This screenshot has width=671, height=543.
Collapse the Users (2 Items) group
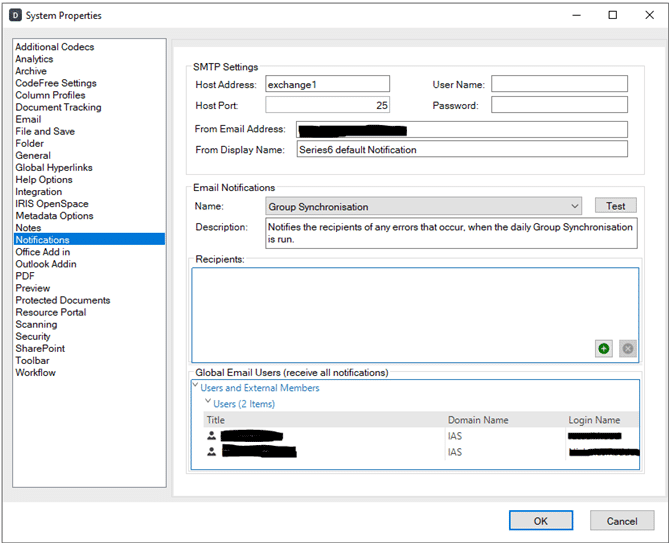click(208, 401)
